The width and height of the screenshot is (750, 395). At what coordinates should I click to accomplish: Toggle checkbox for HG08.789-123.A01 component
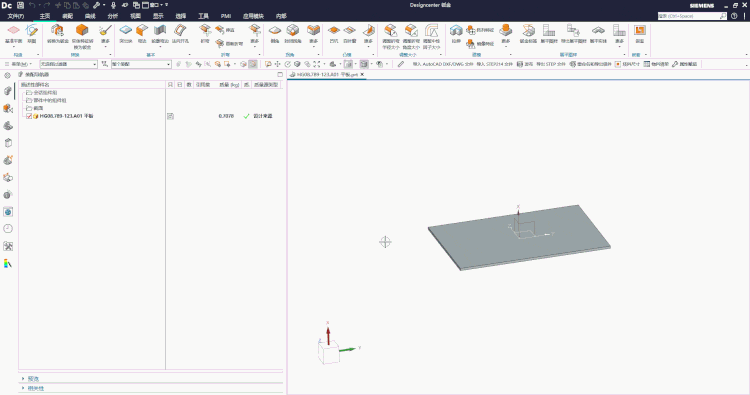tap(29, 116)
